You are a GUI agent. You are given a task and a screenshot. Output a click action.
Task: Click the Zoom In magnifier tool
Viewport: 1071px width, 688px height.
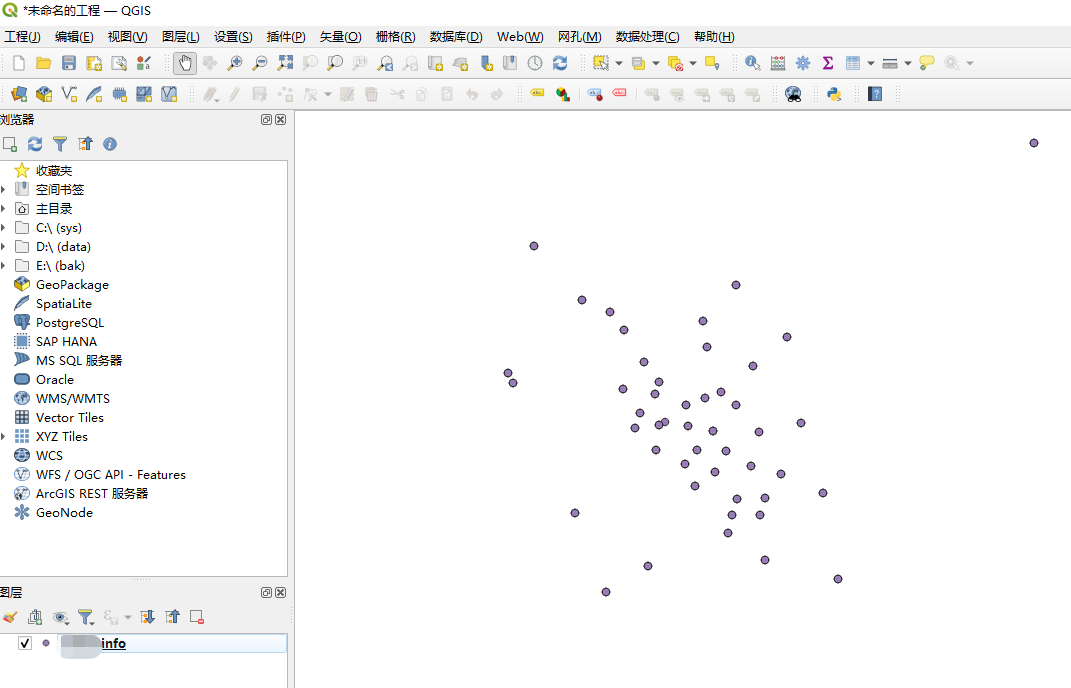point(235,63)
